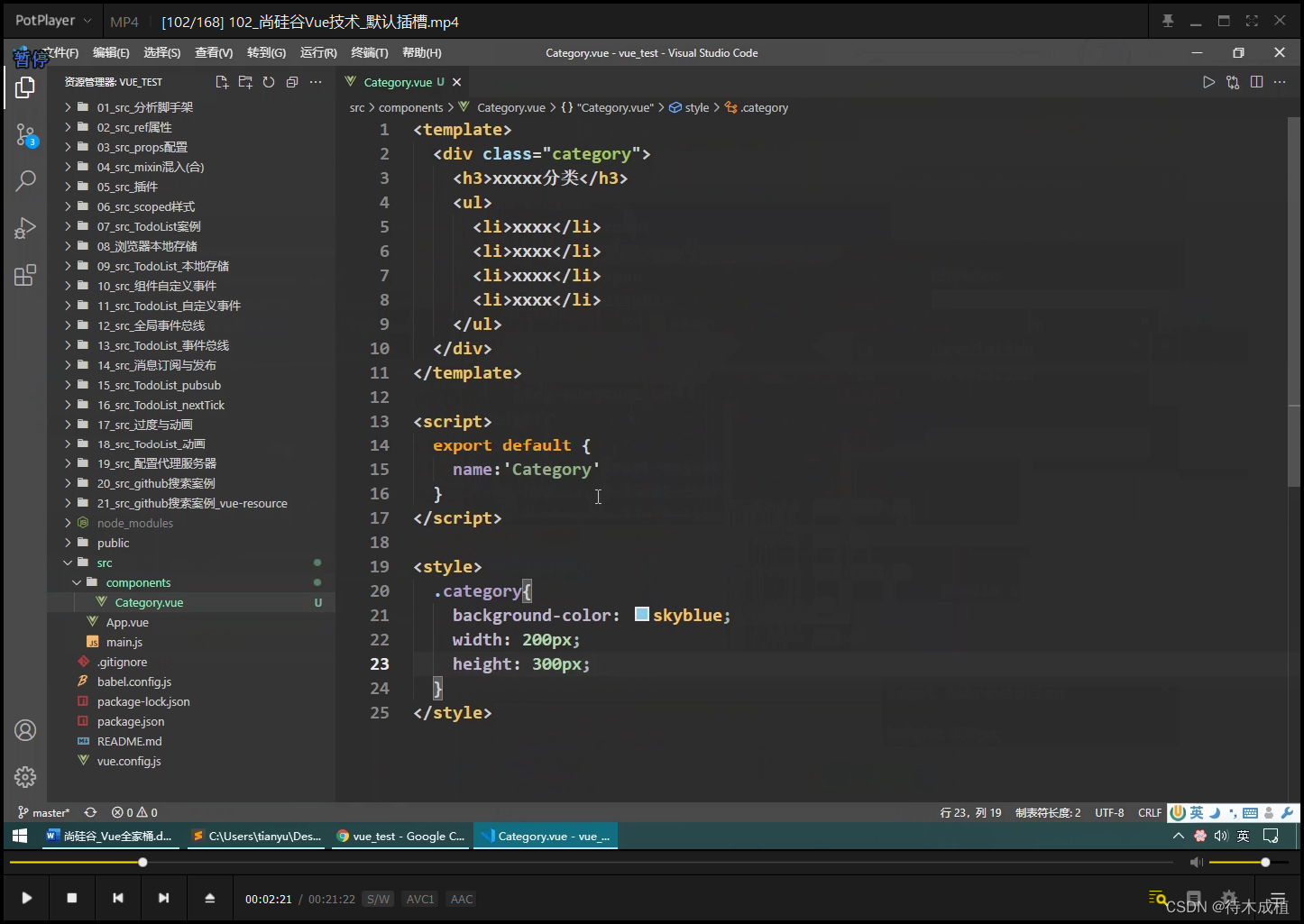
Task: Mute audio via speaker icon
Action: [x=1197, y=863]
